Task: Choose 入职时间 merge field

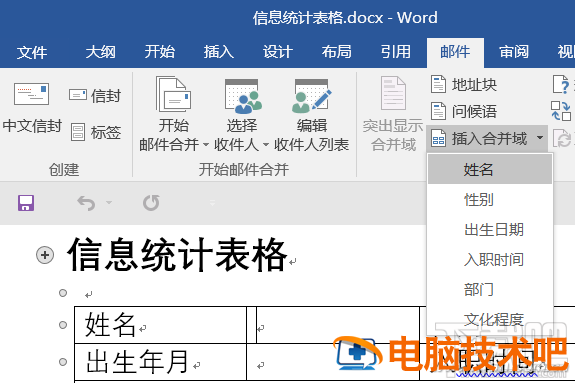Action: (490, 260)
